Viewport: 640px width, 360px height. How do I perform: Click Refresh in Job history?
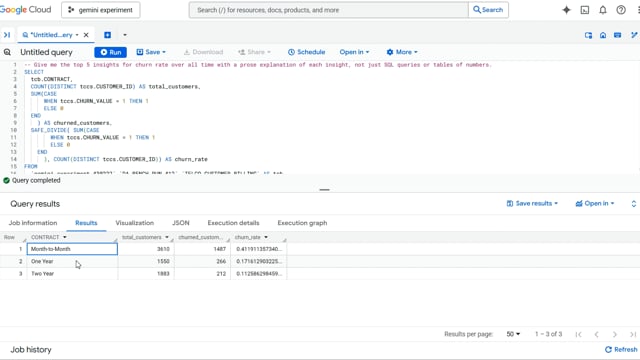[621, 350]
